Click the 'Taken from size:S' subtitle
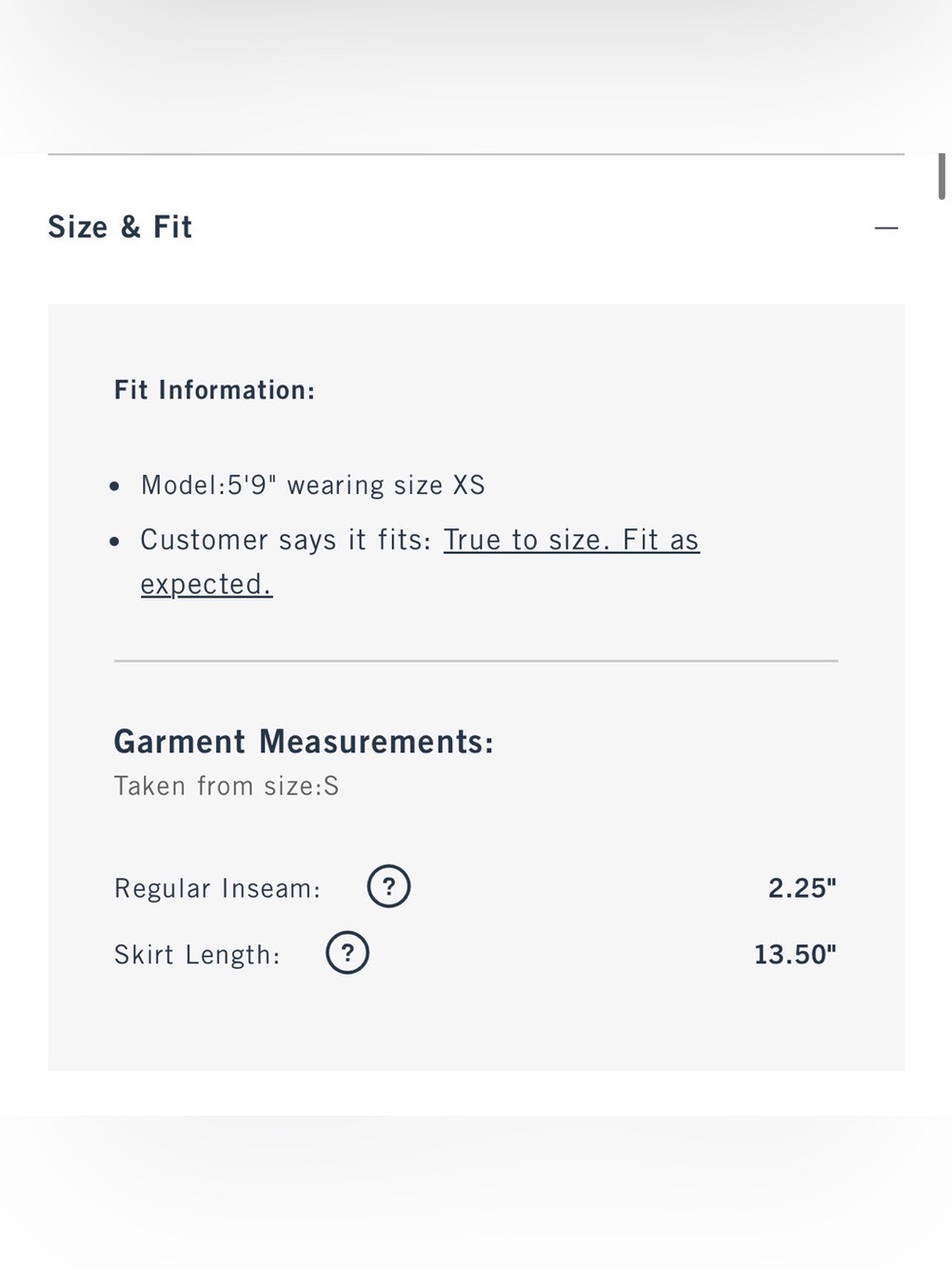The height and width of the screenshot is (1269, 952). click(x=227, y=786)
